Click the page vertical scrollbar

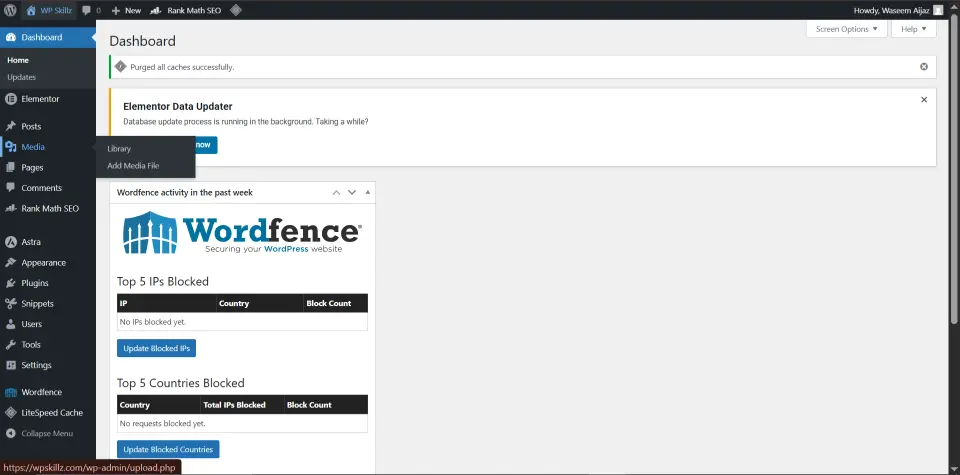pyautogui.click(x=954, y=171)
